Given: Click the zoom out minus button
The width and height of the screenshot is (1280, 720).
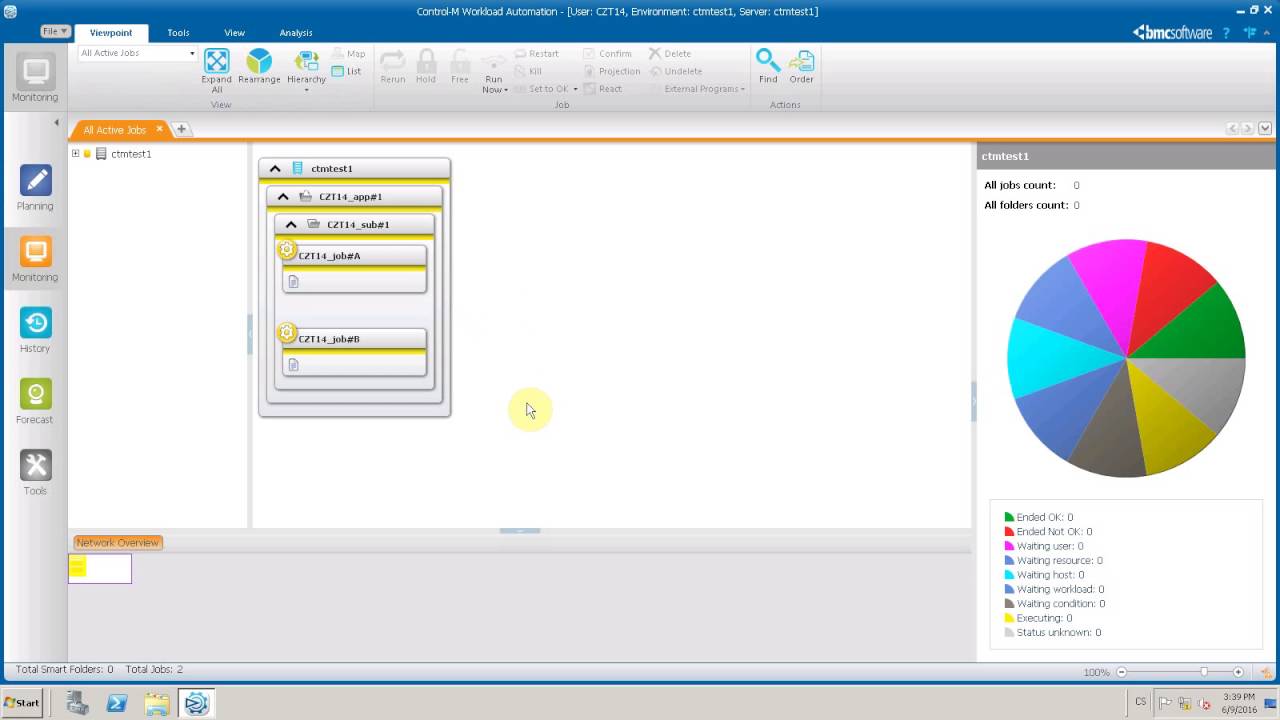Looking at the screenshot, I should click(x=1122, y=672).
